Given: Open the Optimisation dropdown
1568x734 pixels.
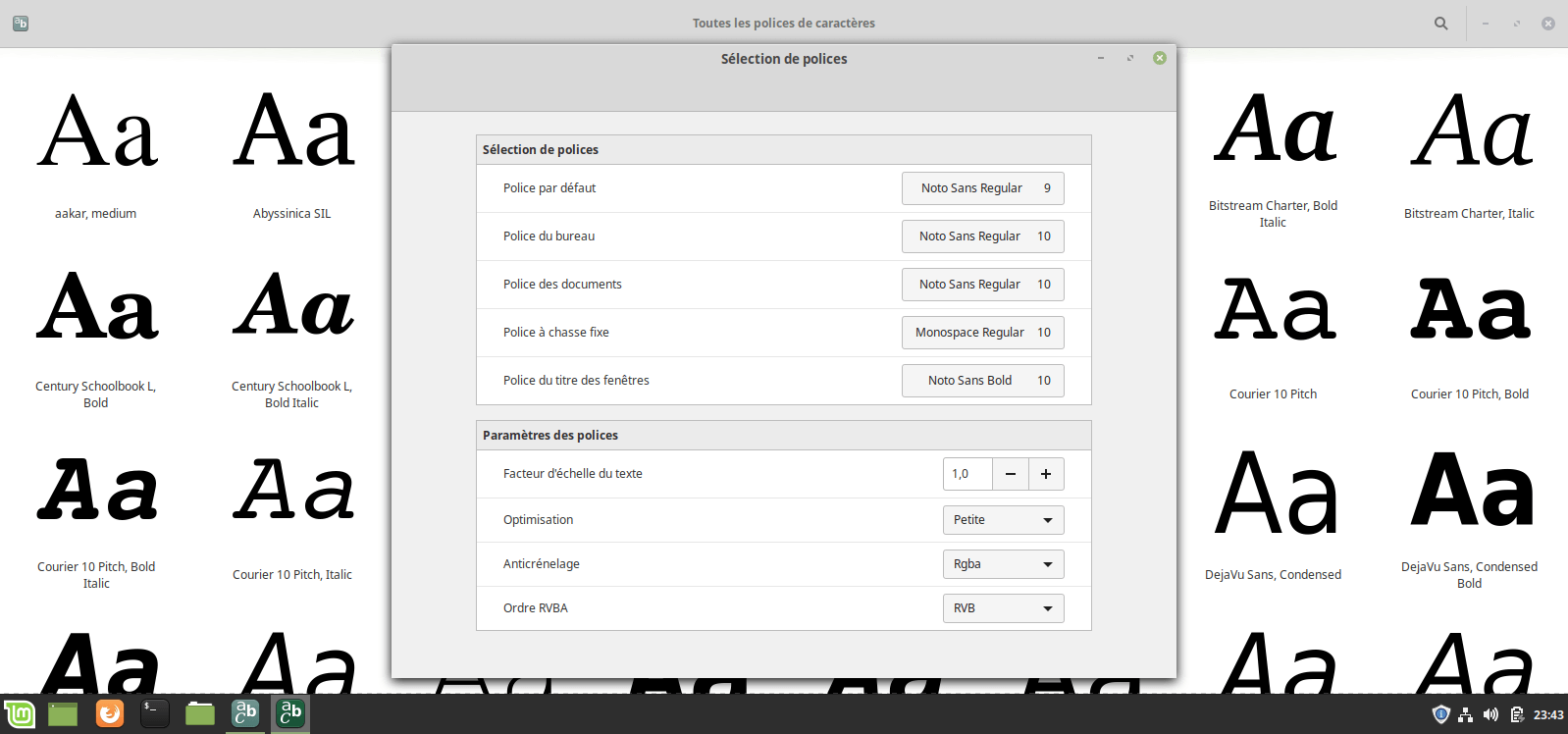Looking at the screenshot, I should click(x=1003, y=520).
